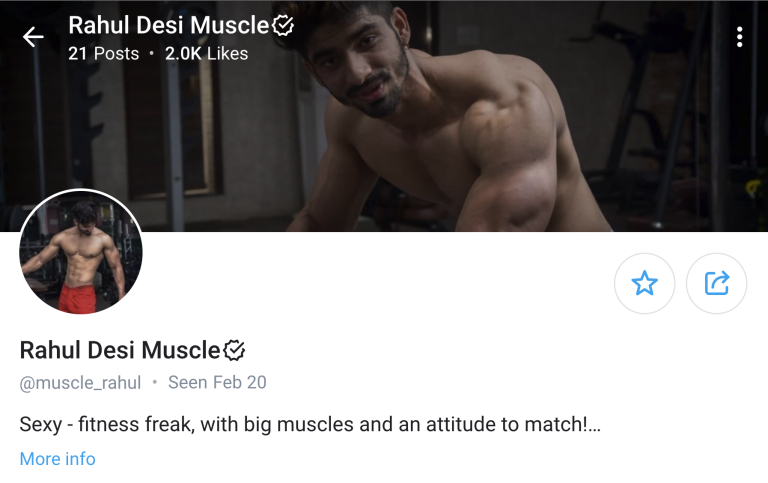The image size is (768, 483).
Task: Click the verified badge in header title
Action: coord(283,25)
